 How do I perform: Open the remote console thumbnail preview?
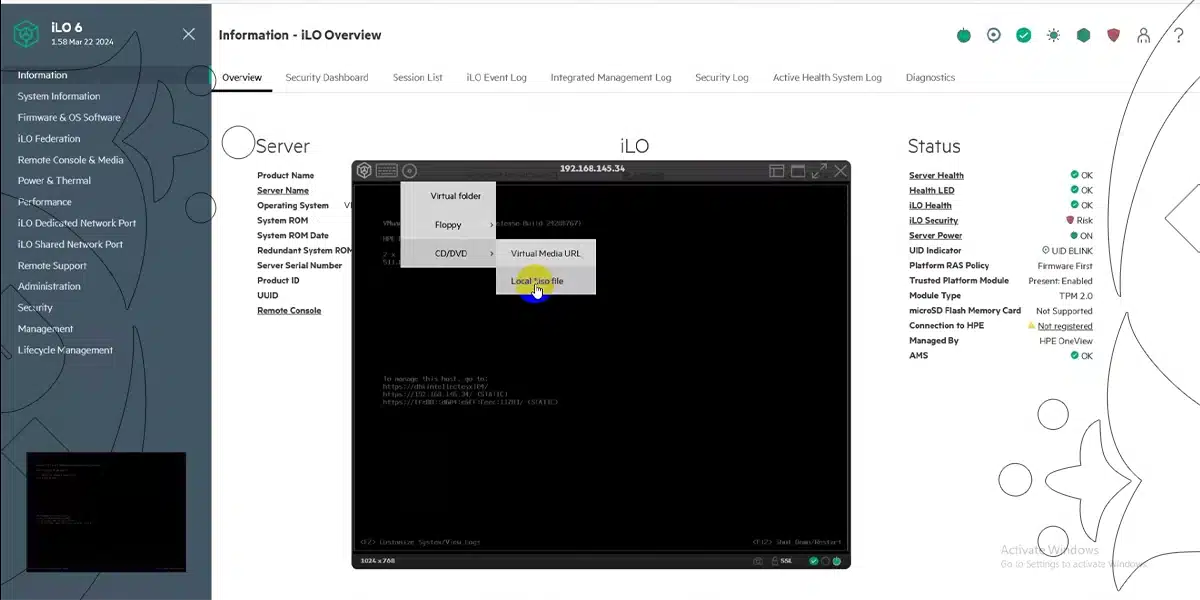point(106,511)
